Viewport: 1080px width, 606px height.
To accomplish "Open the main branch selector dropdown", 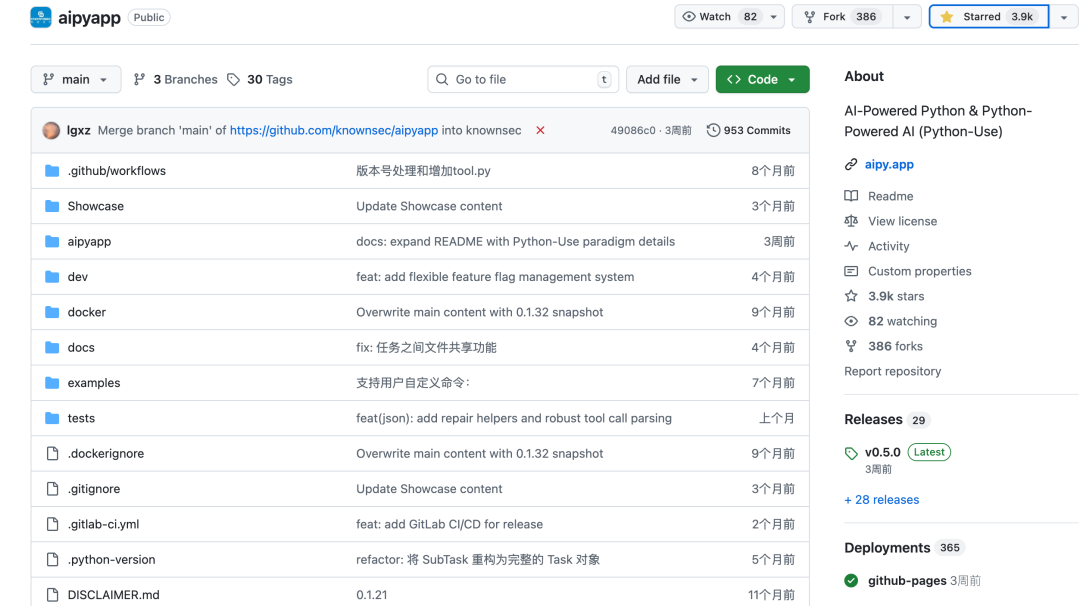I will click(x=75, y=79).
